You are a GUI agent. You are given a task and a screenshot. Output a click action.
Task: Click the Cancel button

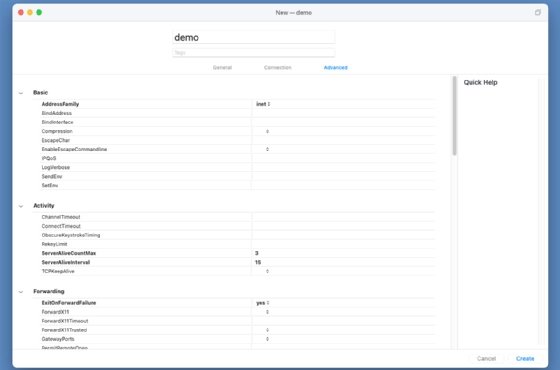click(x=486, y=358)
